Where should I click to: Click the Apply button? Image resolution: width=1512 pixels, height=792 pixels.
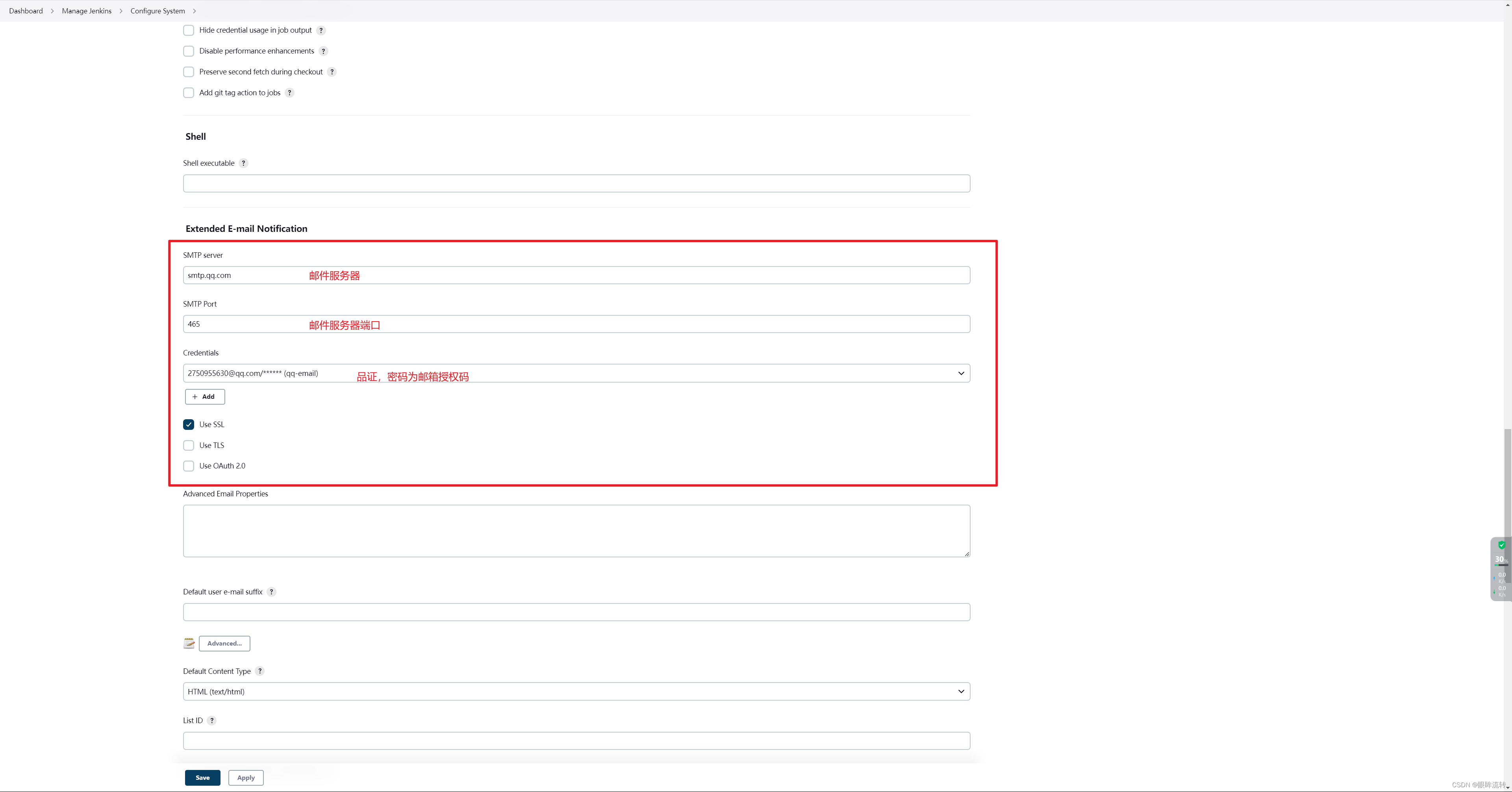coord(246,777)
